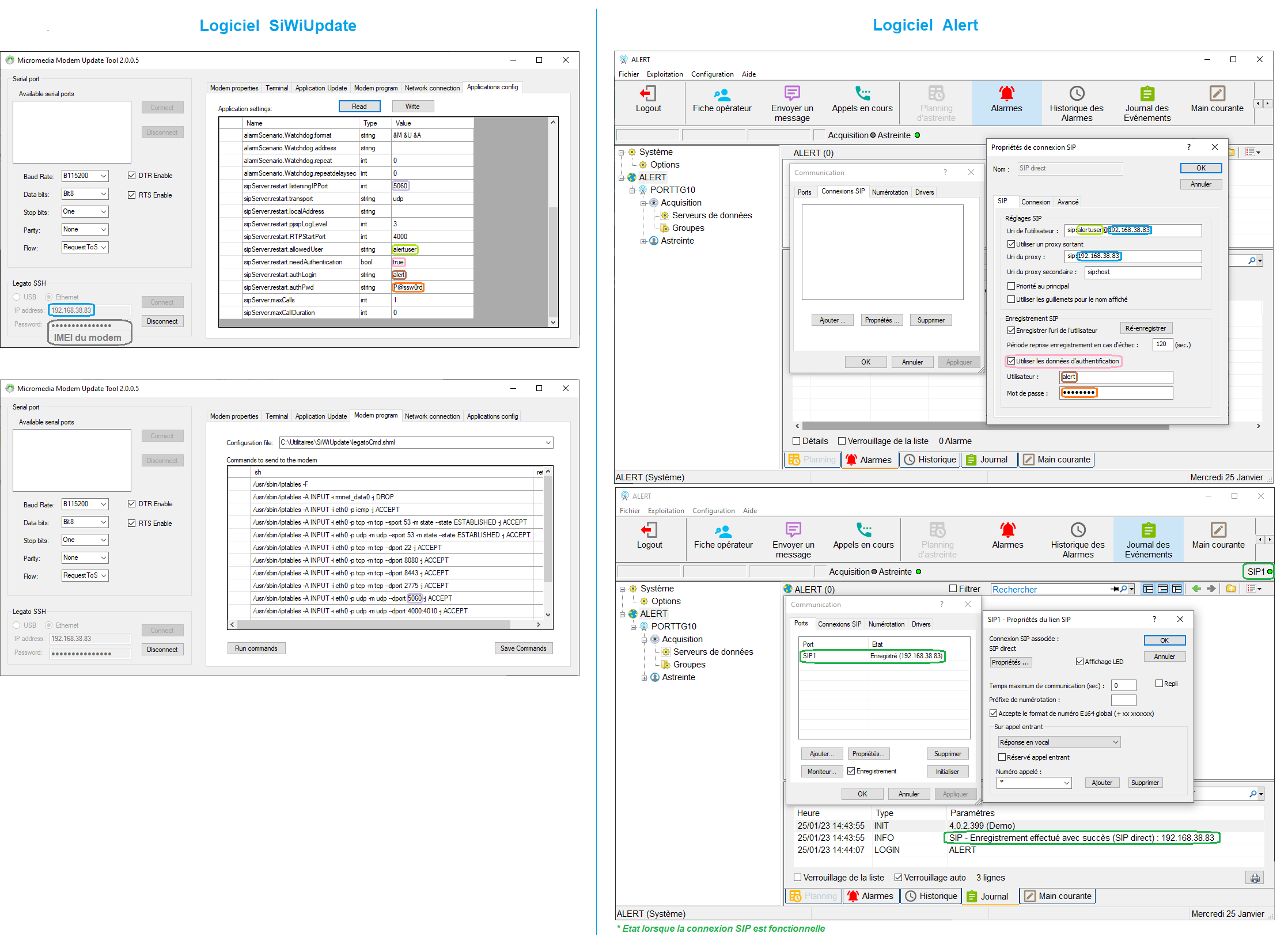Switch to the Terminal tab
This screenshot has width=1288, height=941.
click(x=276, y=88)
